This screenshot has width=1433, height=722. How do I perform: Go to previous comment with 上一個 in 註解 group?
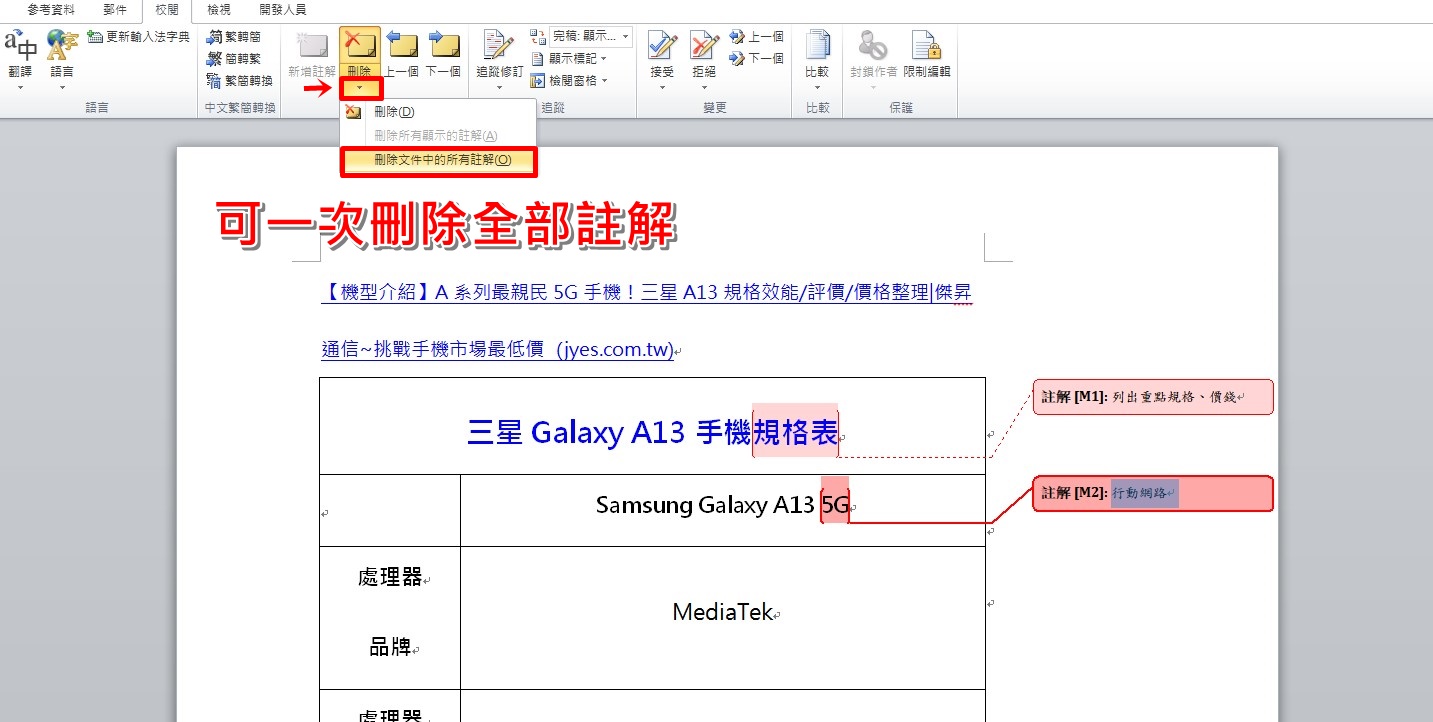click(402, 55)
